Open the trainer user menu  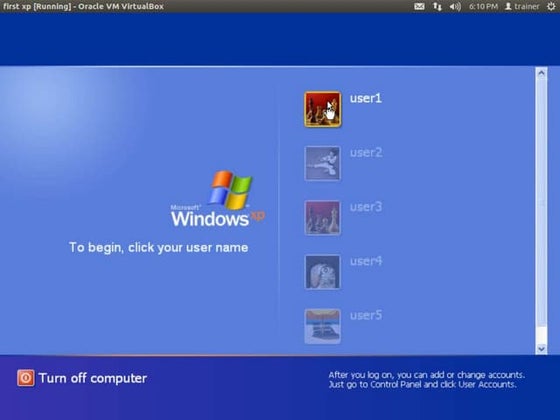522,6
